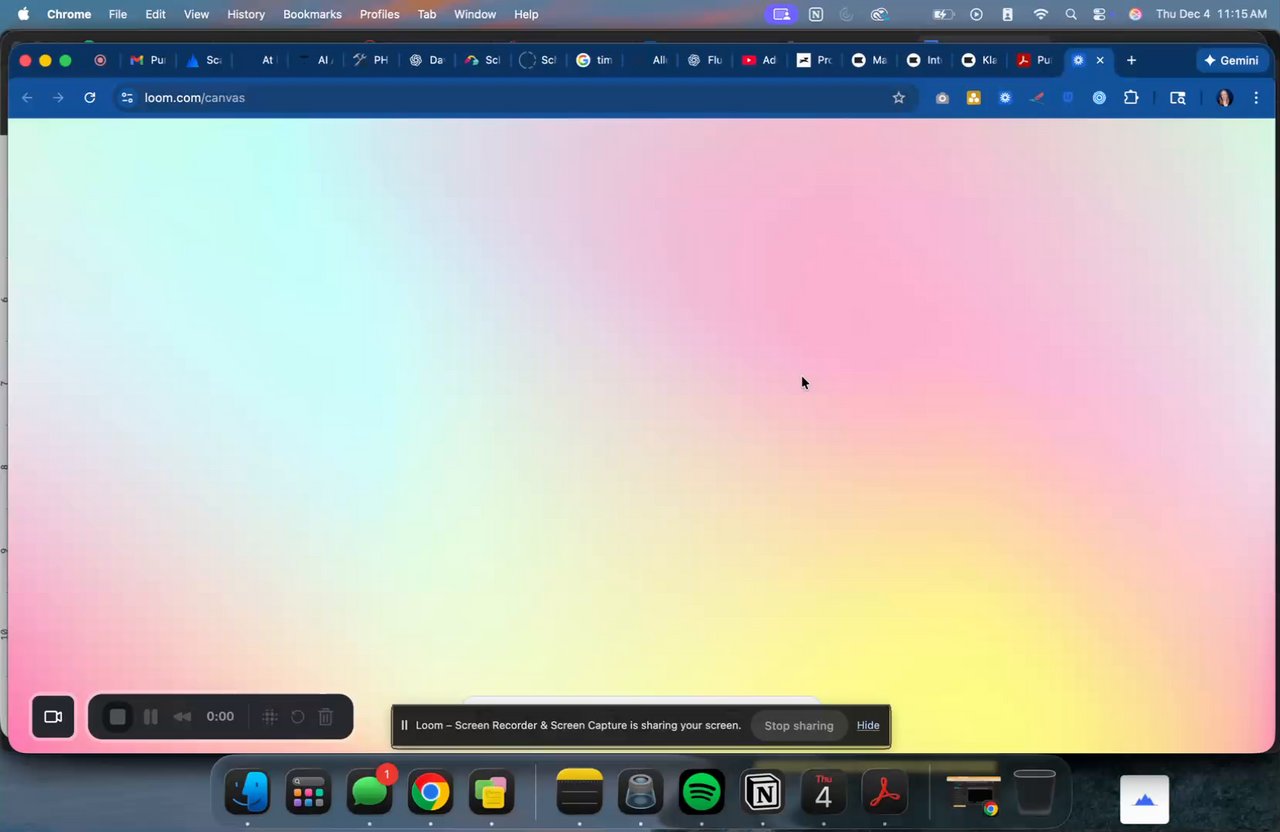This screenshot has width=1280, height=832.
Task: Open Spotify from the Dock
Action: tap(702, 794)
